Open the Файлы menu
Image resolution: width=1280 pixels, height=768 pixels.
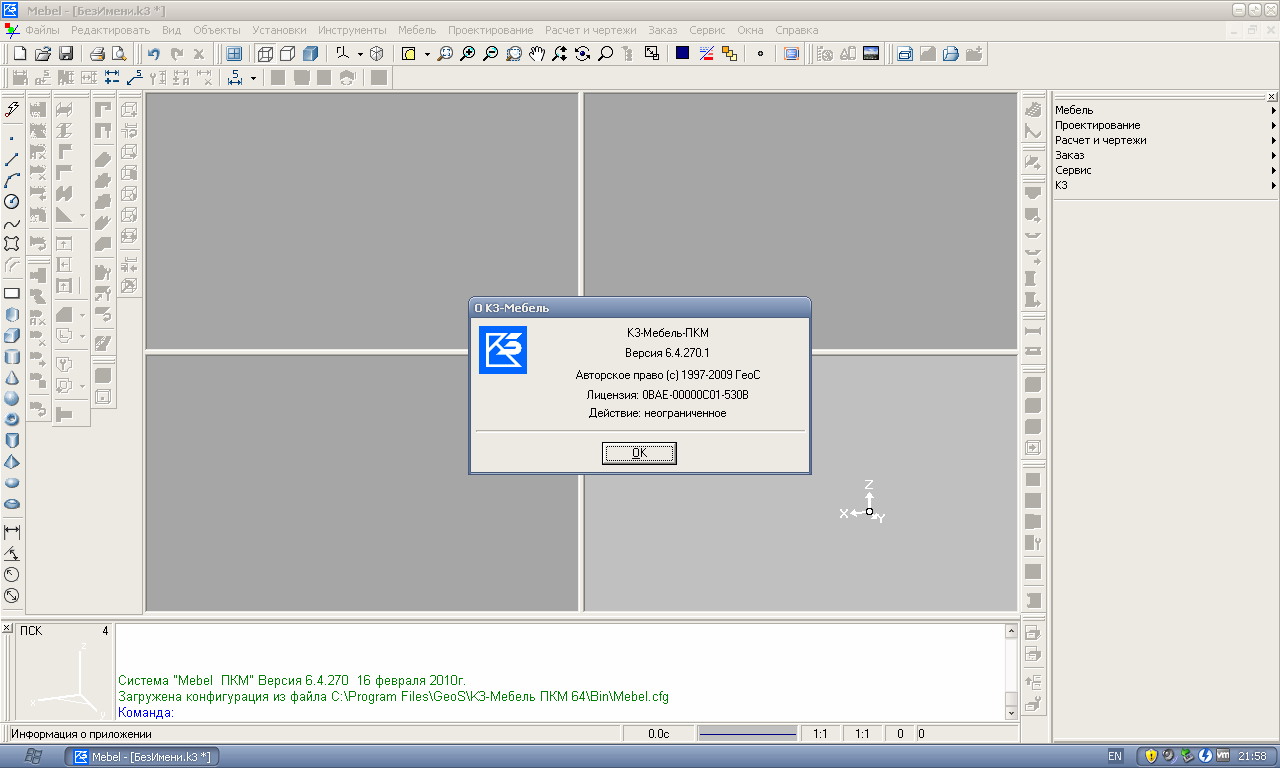(42, 30)
